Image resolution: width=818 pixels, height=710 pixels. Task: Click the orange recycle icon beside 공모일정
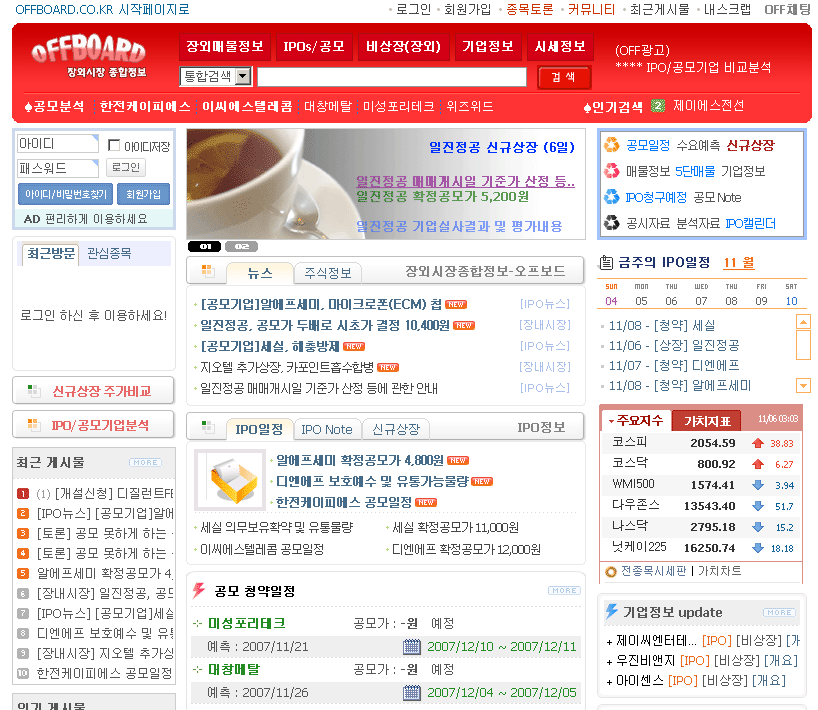click(x=611, y=145)
